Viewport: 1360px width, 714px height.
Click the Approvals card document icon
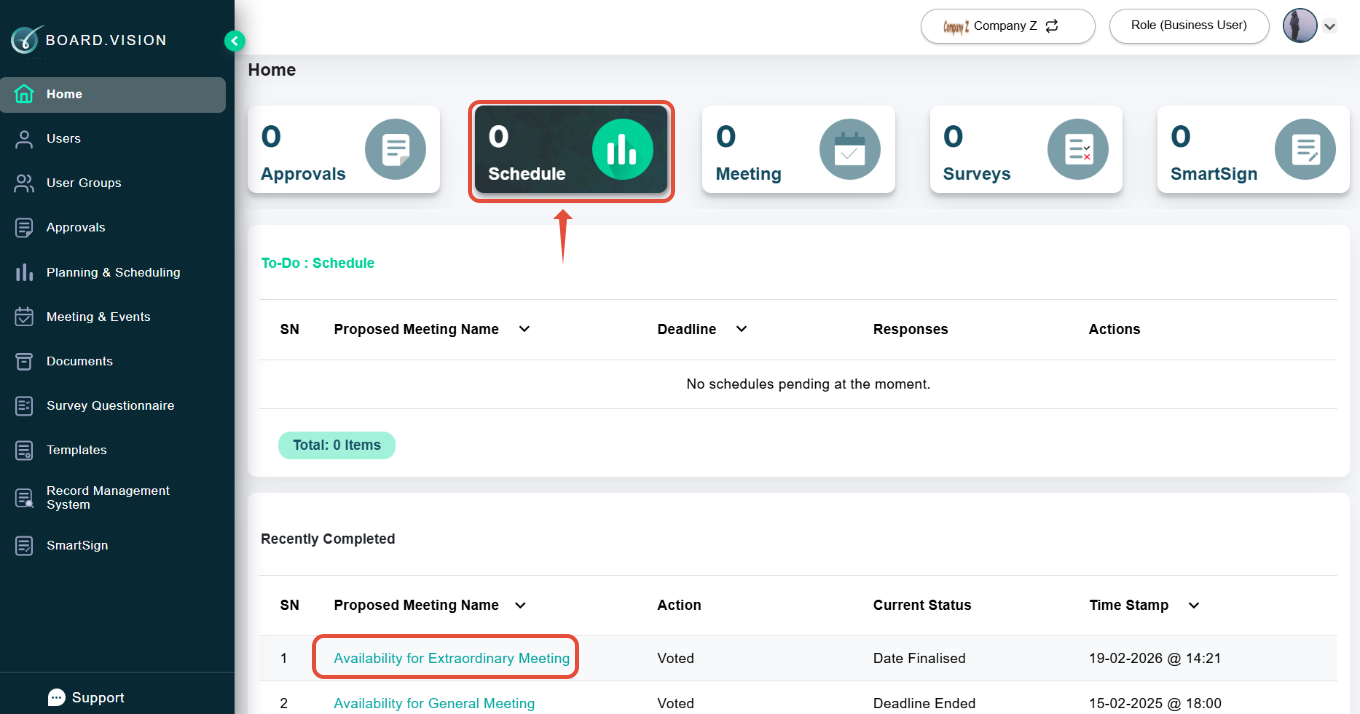tap(395, 150)
